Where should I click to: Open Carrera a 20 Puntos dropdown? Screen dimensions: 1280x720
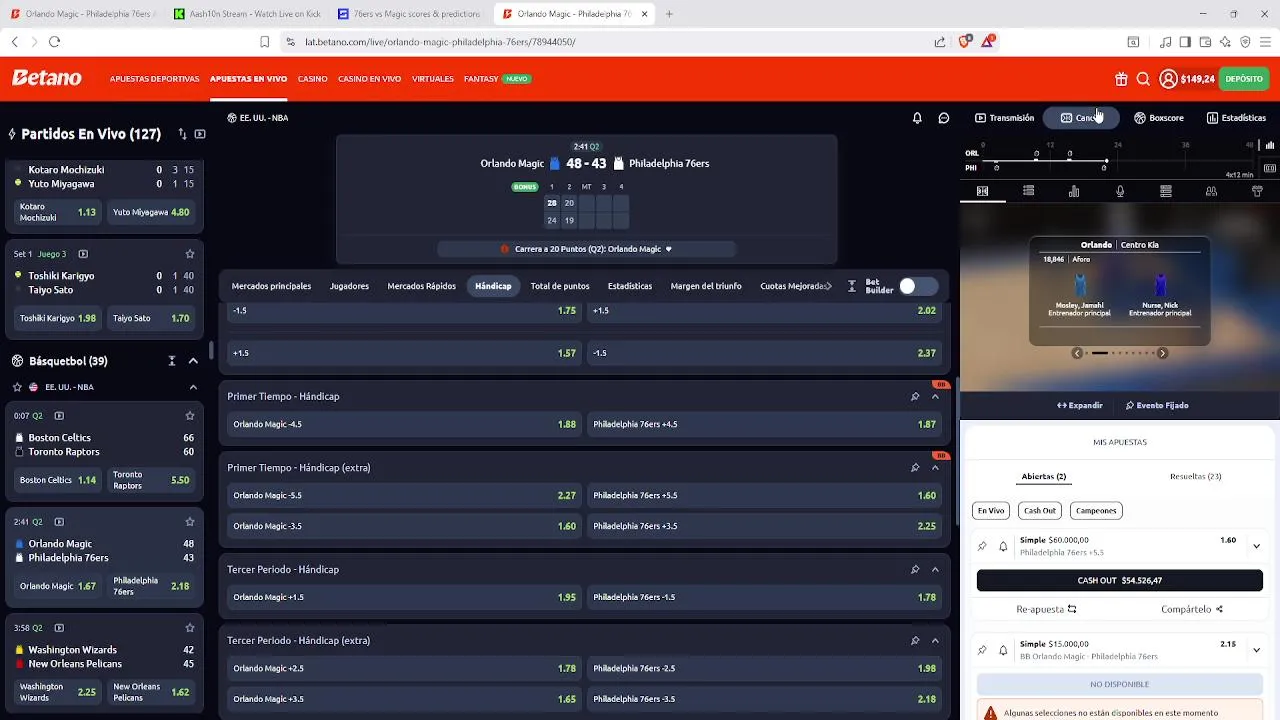(x=587, y=249)
